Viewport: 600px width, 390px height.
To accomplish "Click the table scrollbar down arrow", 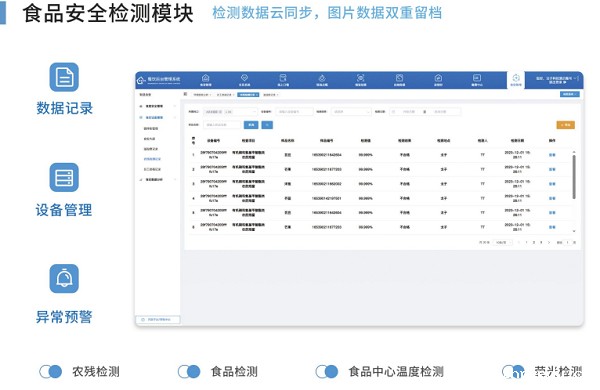I will click(x=574, y=231).
